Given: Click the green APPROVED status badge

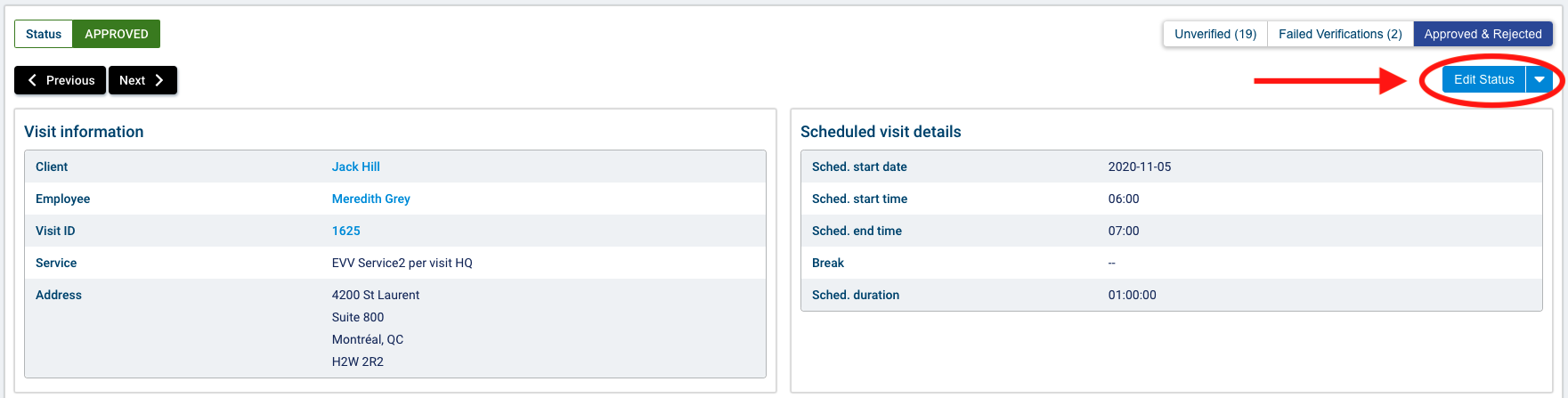Looking at the screenshot, I should point(117,34).
